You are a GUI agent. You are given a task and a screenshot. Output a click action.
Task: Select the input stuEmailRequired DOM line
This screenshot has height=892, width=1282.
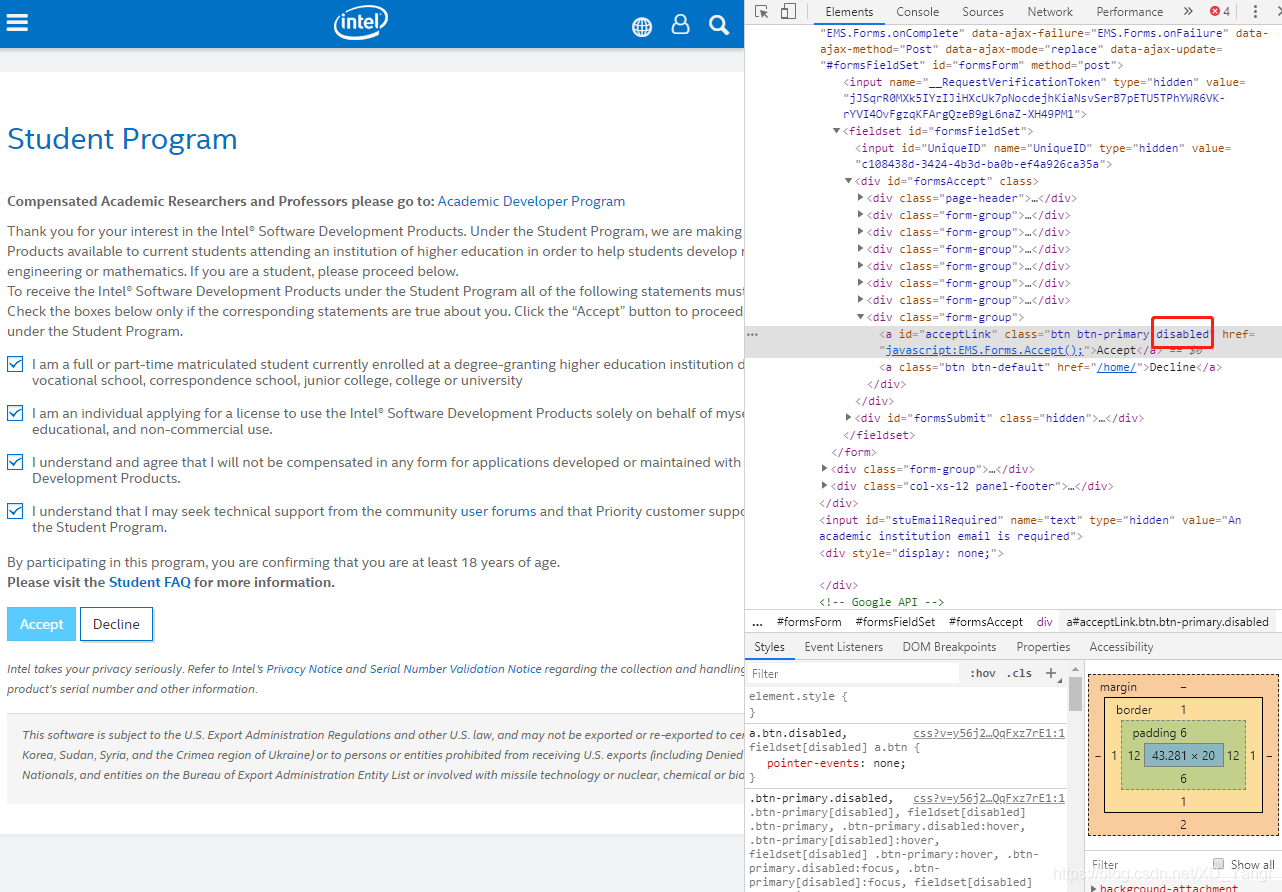pos(1030,528)
